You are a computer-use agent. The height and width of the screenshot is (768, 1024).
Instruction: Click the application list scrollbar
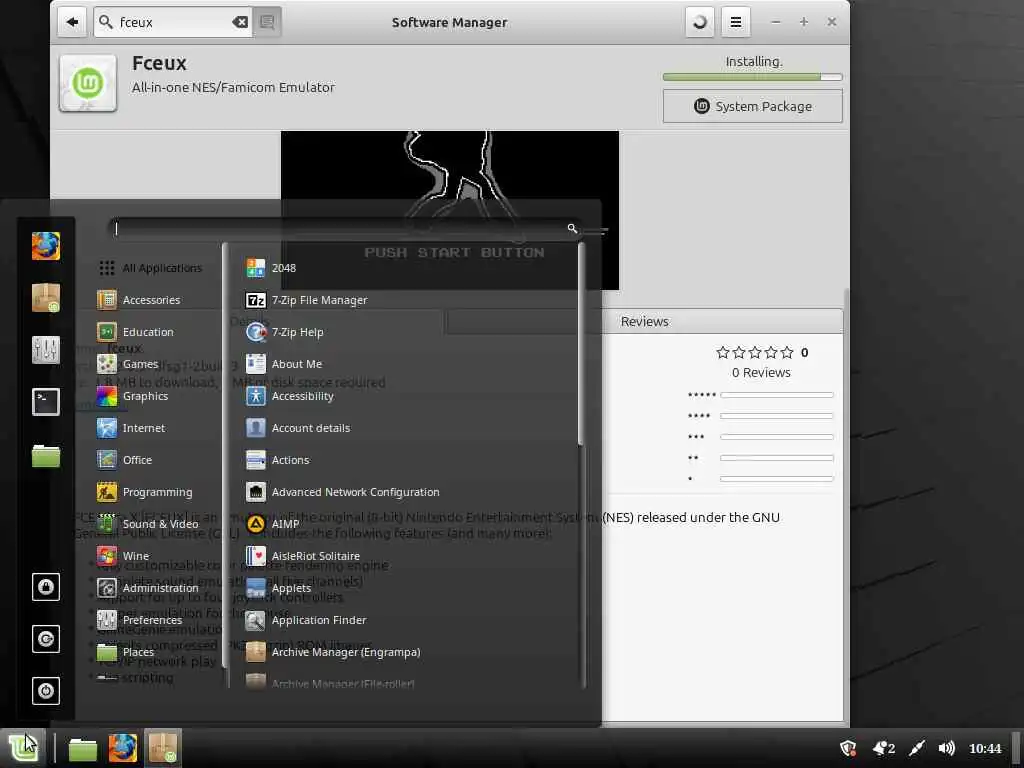click(x=581, y=344)
